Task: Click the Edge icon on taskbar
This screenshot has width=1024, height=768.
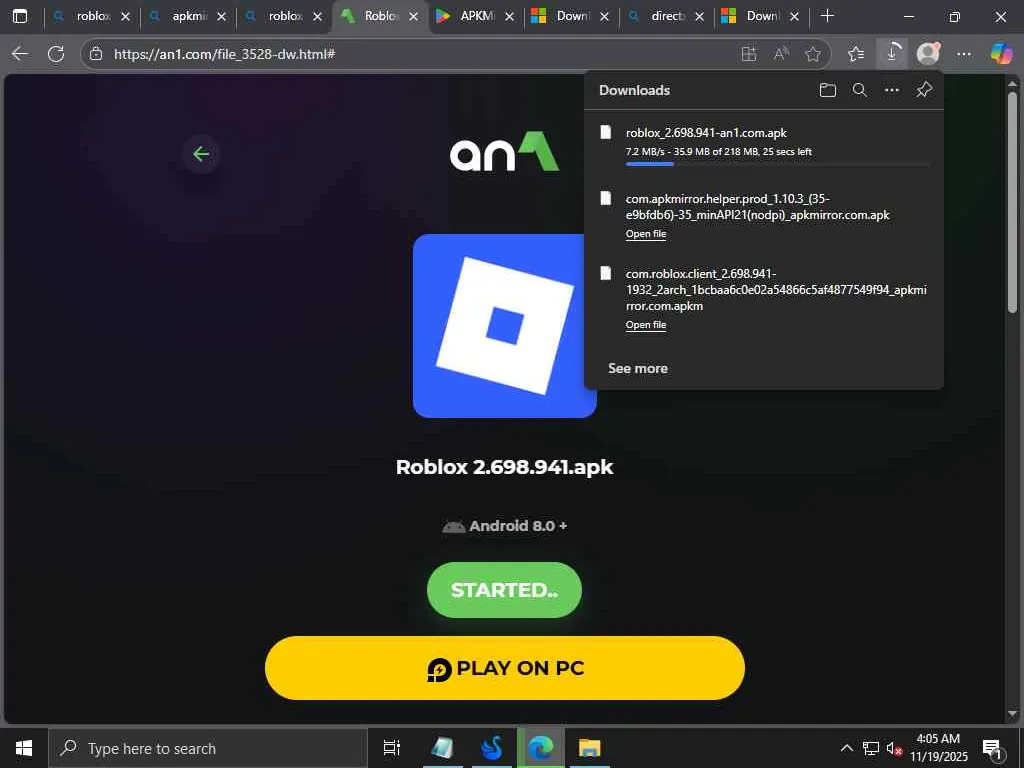Action: tap(541, 748)
